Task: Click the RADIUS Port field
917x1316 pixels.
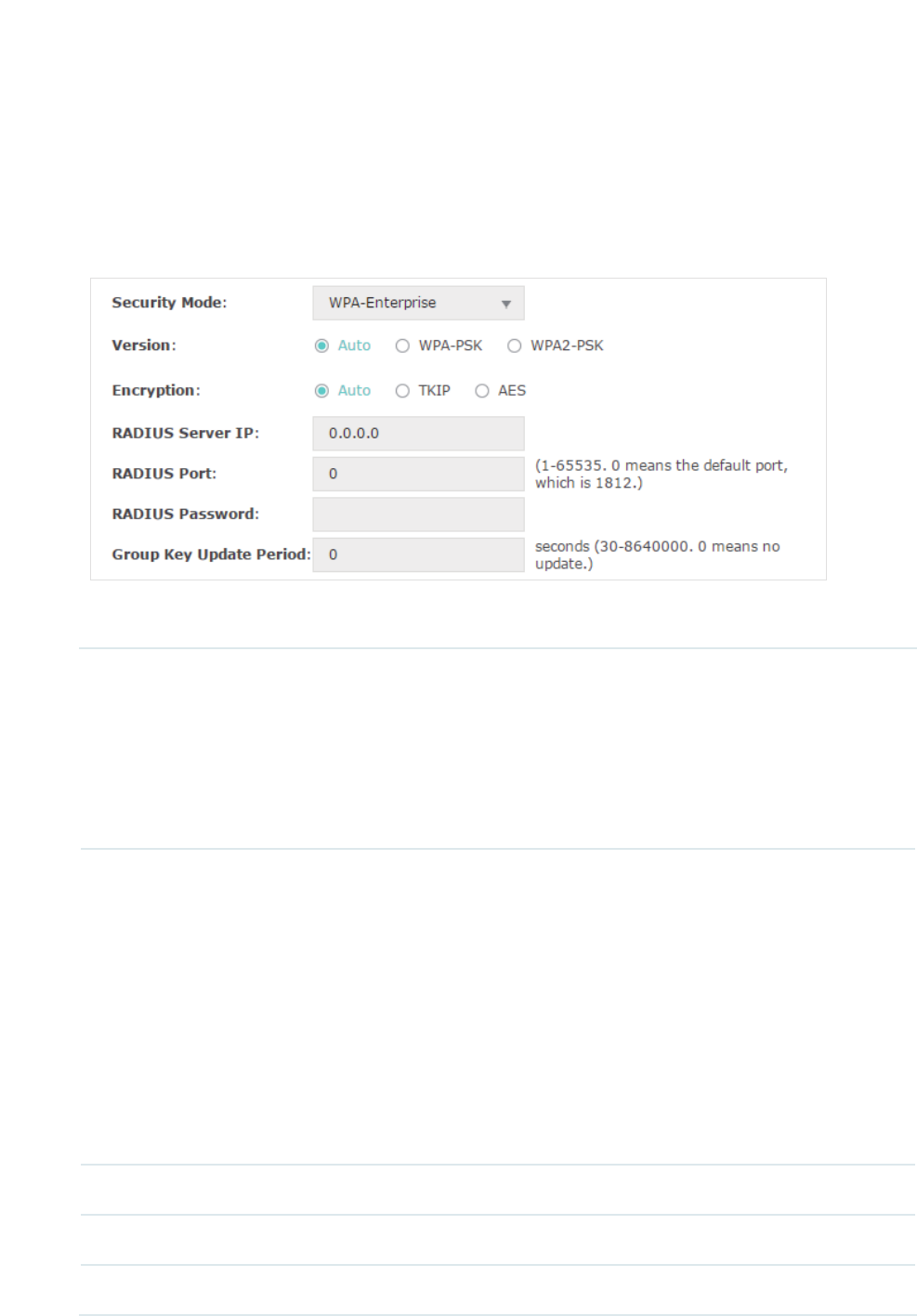Action: pos(418,474)
